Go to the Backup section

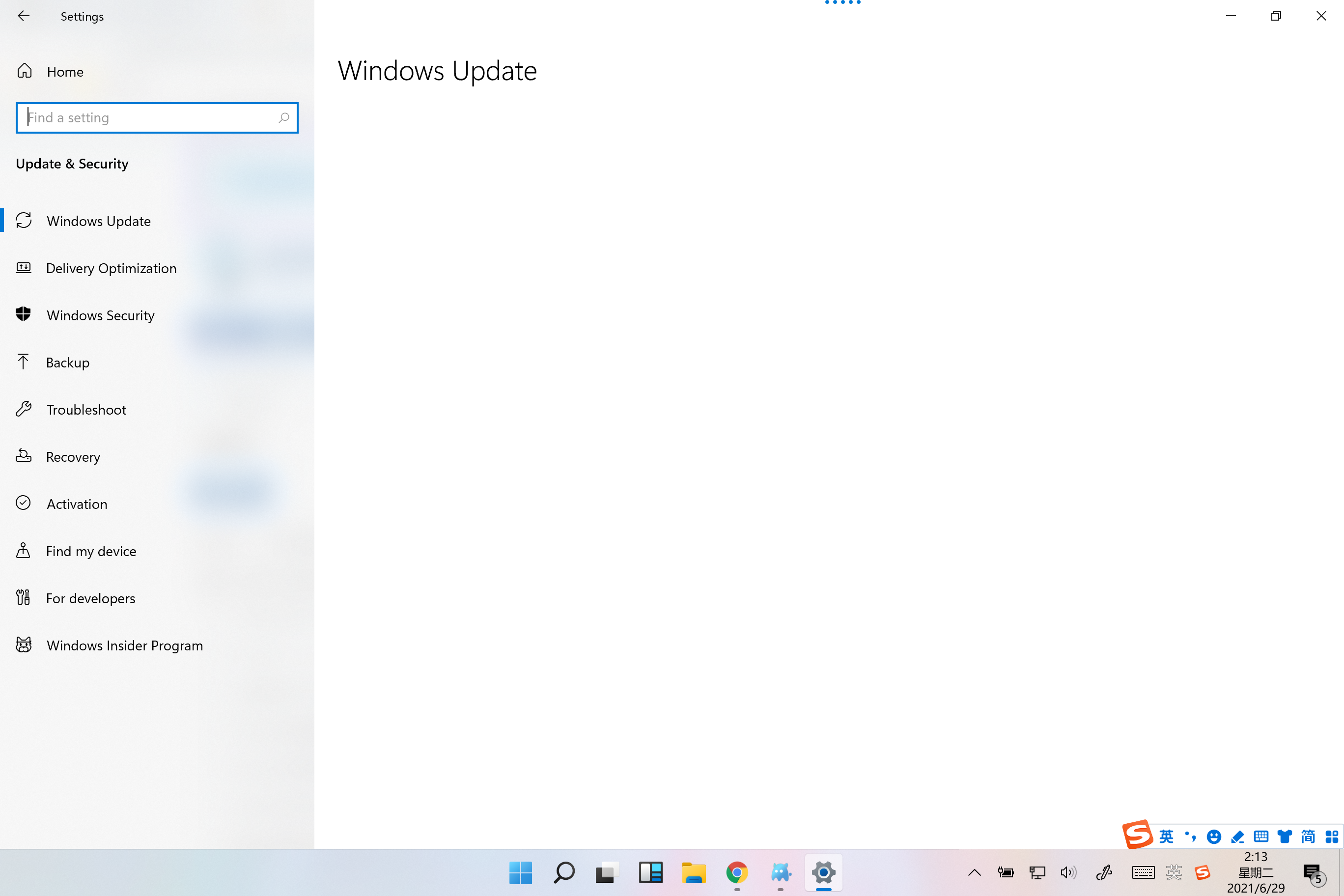[x=67, y=363]
